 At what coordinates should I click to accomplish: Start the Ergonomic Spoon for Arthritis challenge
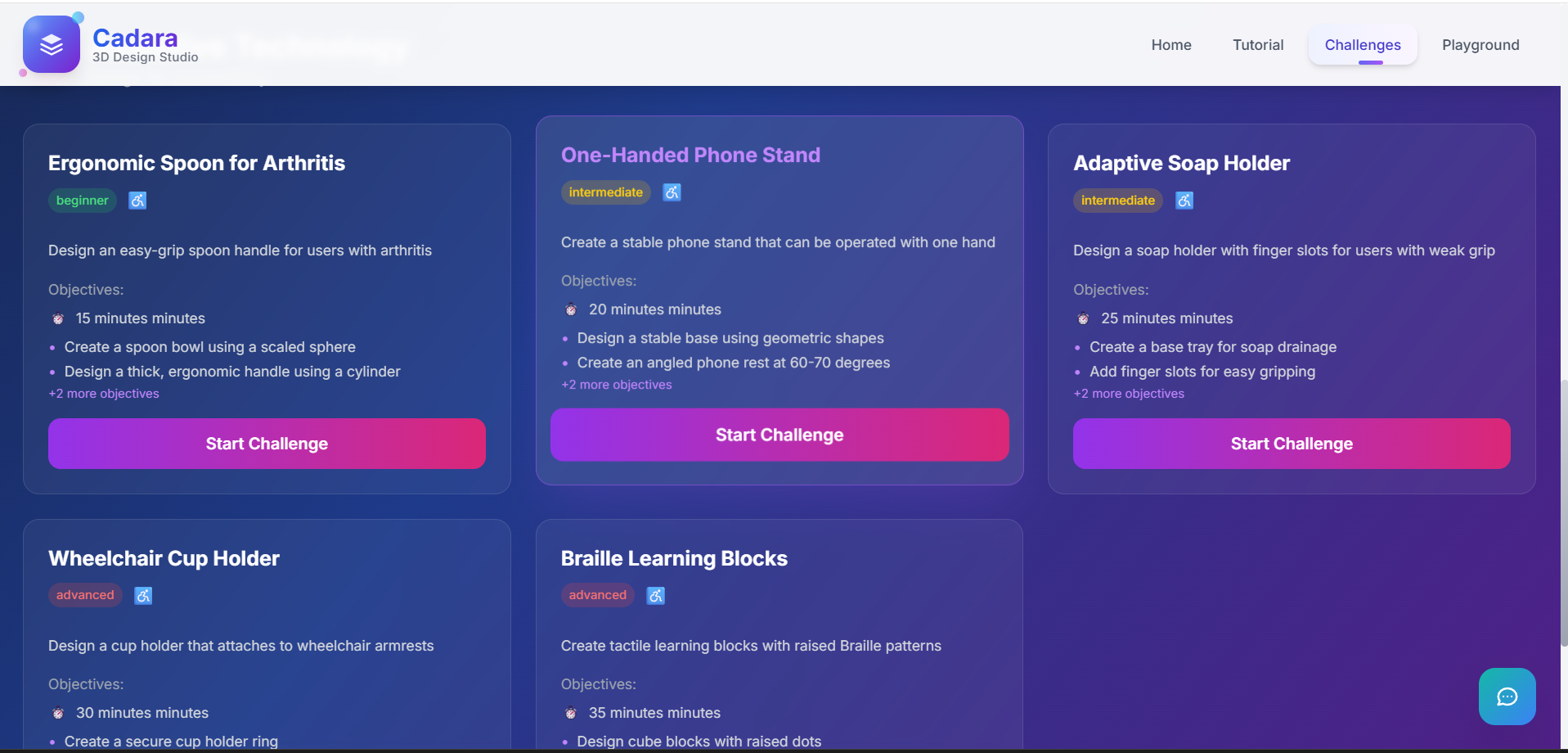tap(266, 444)
